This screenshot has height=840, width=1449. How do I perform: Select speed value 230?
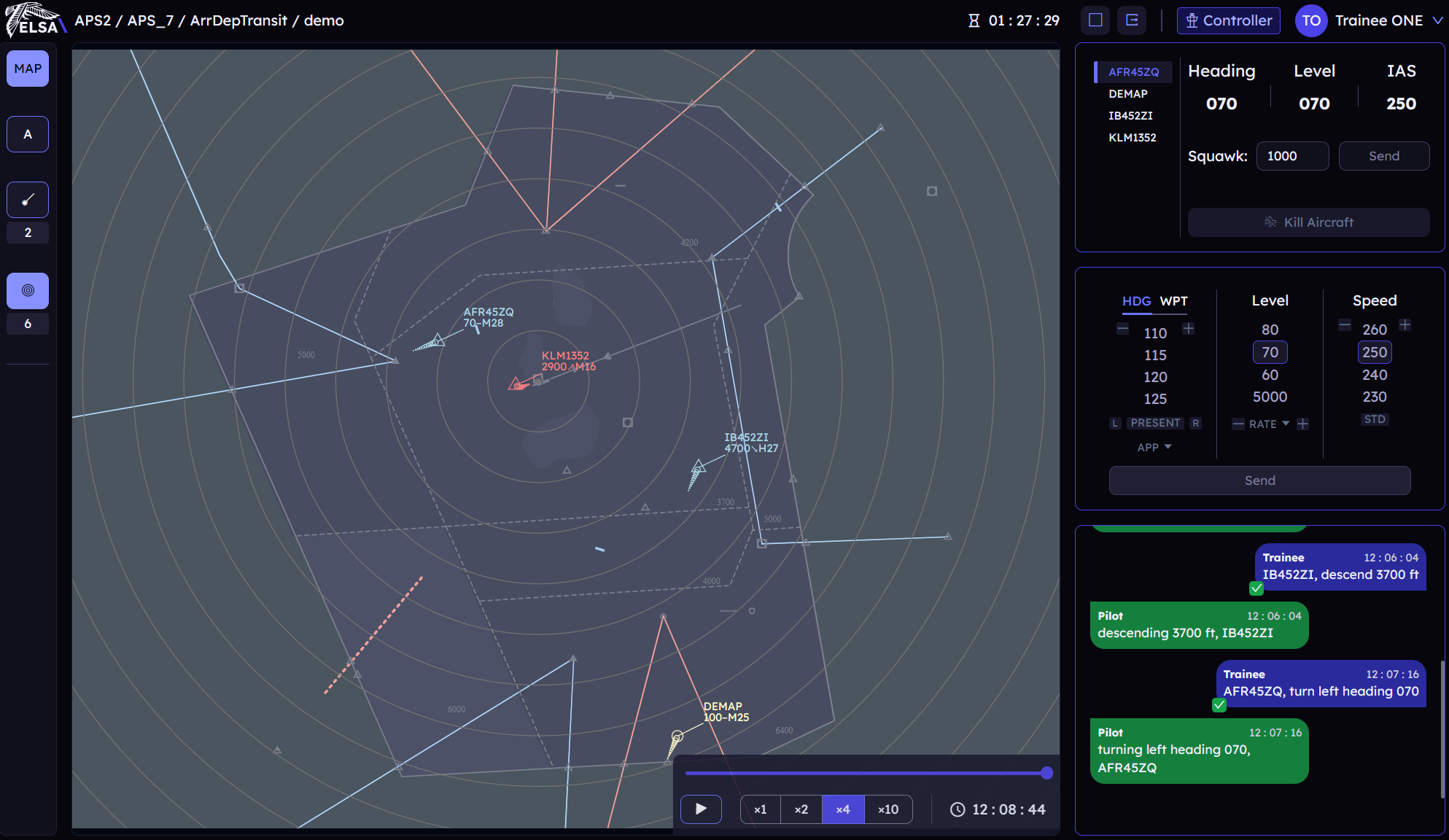1375,397
